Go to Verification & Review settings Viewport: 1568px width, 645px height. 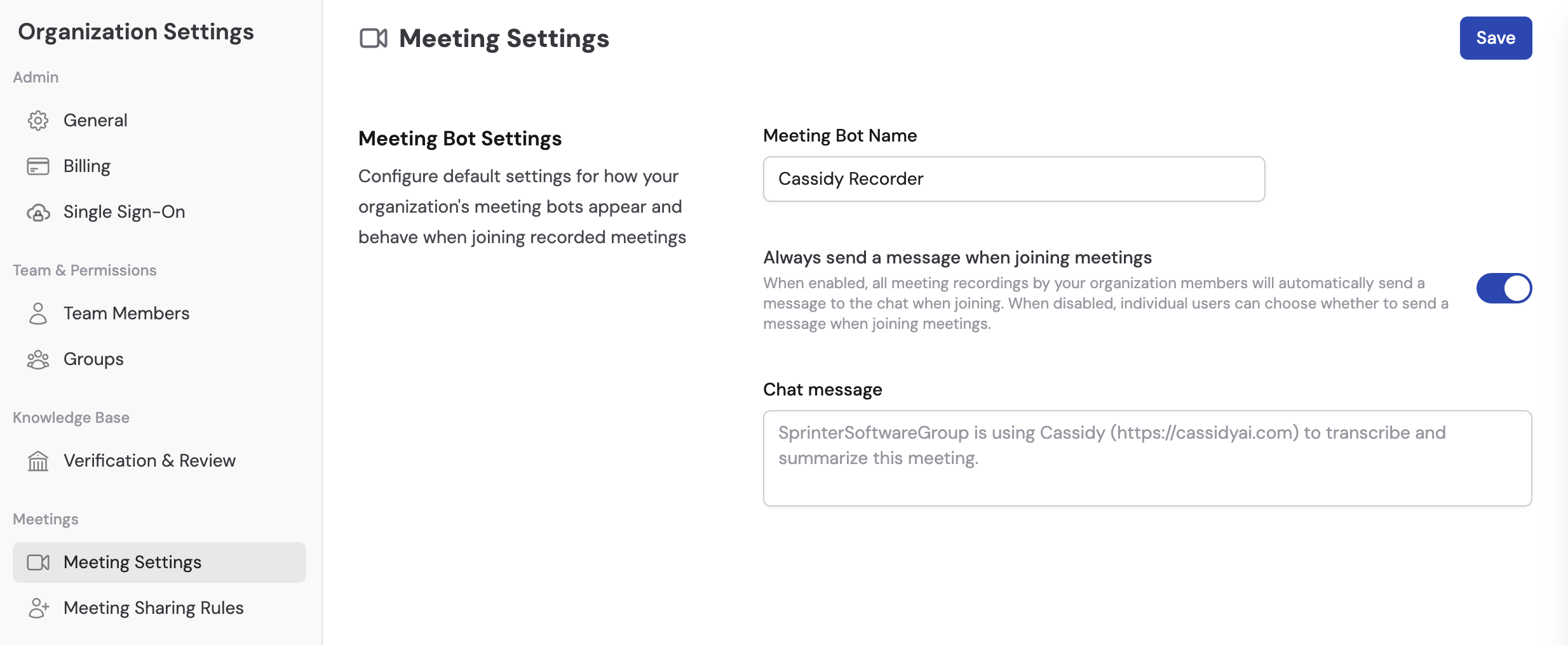(149, 462)
